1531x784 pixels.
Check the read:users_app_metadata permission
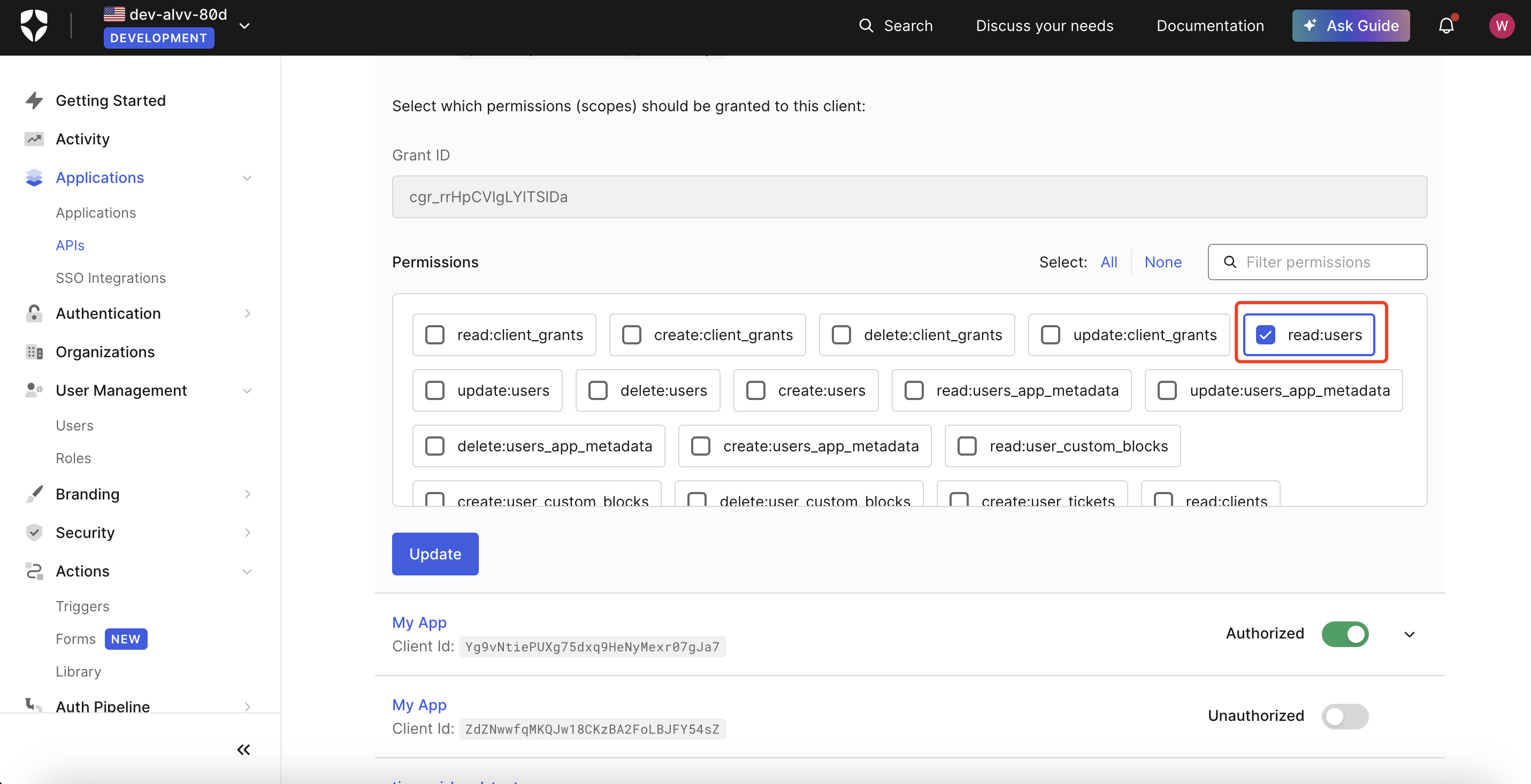(914, 390)
